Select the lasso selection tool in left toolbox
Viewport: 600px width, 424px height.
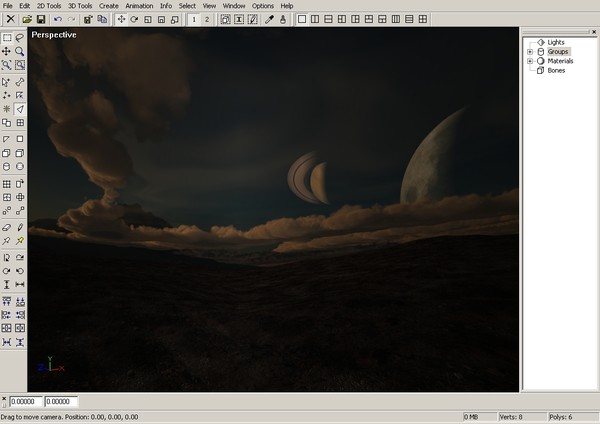(x=20, y=38)
